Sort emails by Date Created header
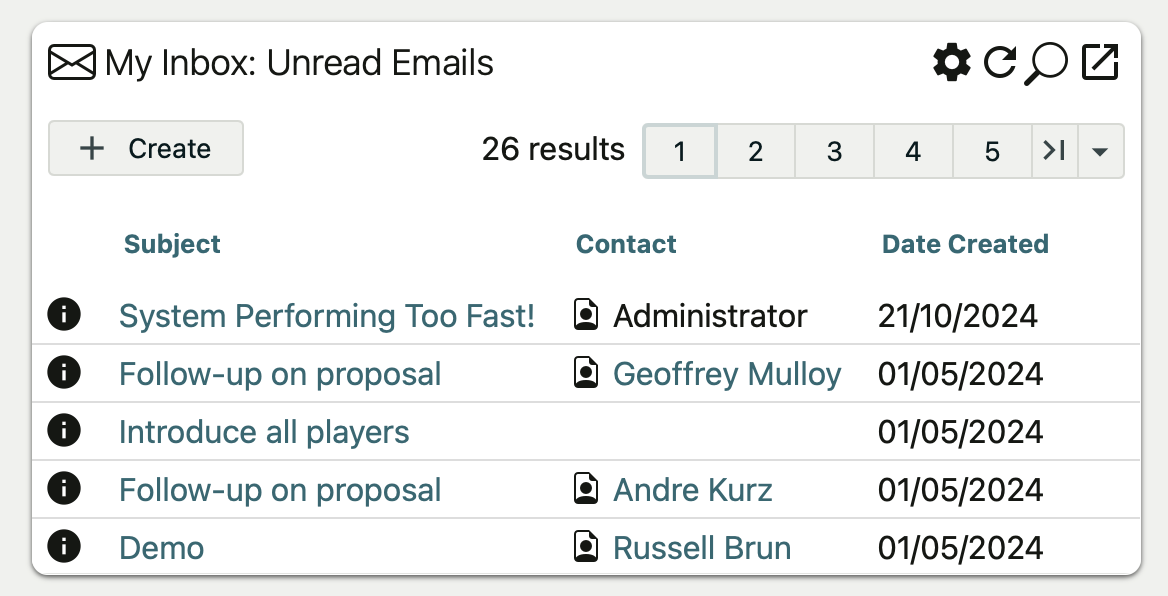 pos(964,244)
